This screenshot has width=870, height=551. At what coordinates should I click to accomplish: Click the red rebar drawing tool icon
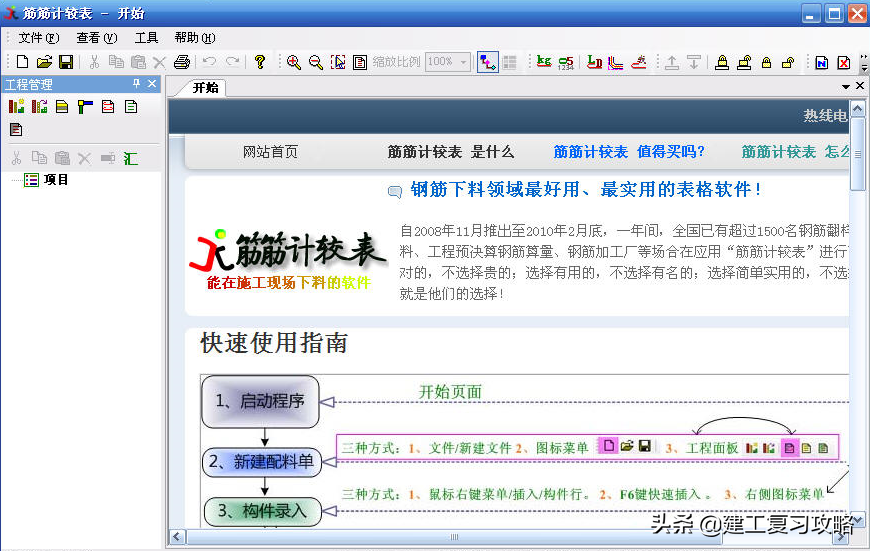(x=639, y=62)
